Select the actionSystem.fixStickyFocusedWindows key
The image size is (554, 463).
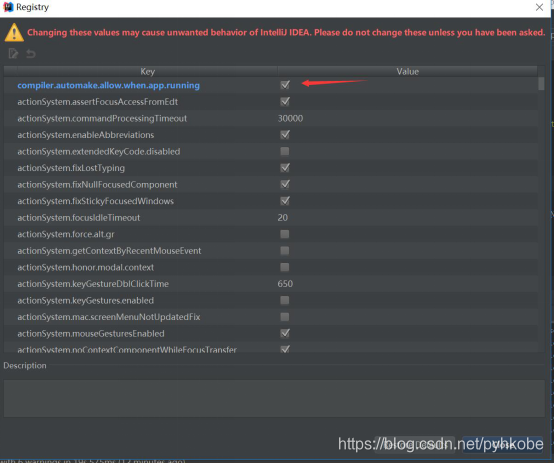pos(96,201)
